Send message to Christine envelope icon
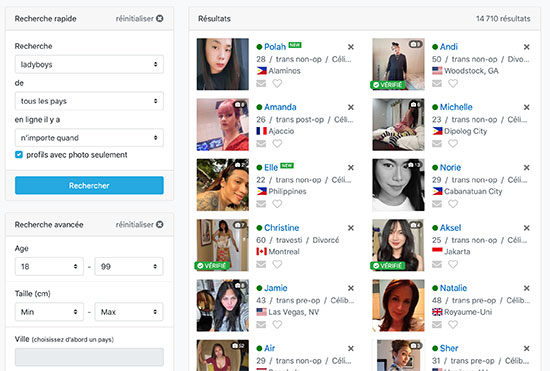The image size is (550, 371). click(261, 264)
